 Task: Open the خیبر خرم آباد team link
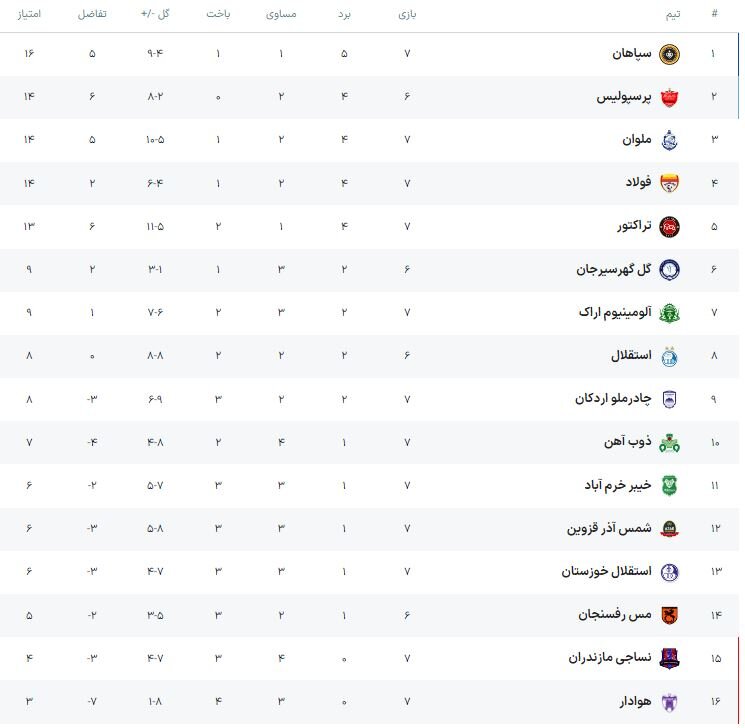coord(618,485)
